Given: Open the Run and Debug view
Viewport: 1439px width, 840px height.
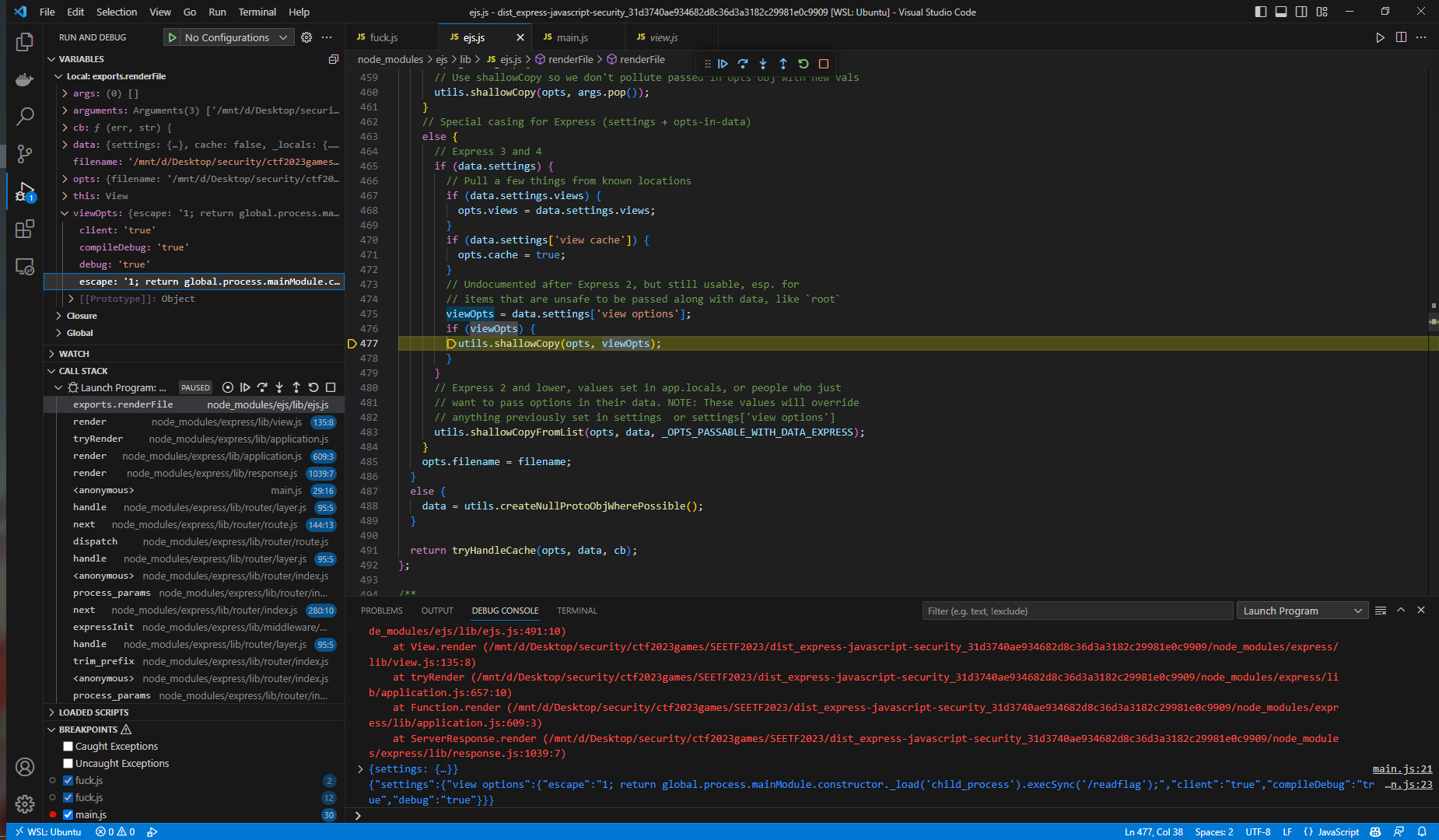Looking at the screenshot, I should (x=25, y=191).
